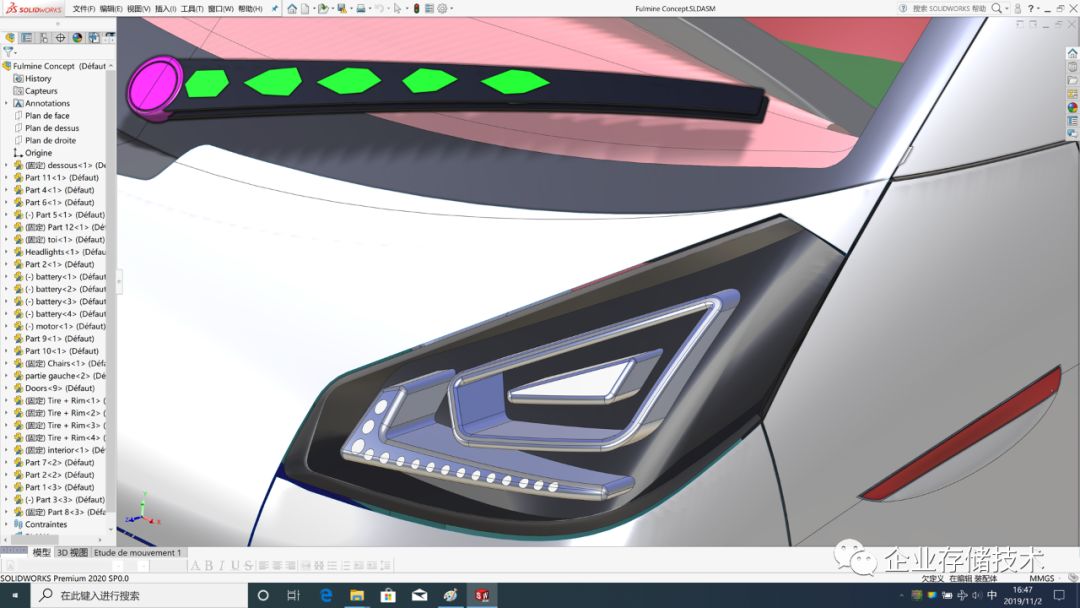The width and height of the screenshot is (1080, 608).
Task: Select the SOLIDWORKS home icon in top toolbar
Action: [x=291, y=9]
